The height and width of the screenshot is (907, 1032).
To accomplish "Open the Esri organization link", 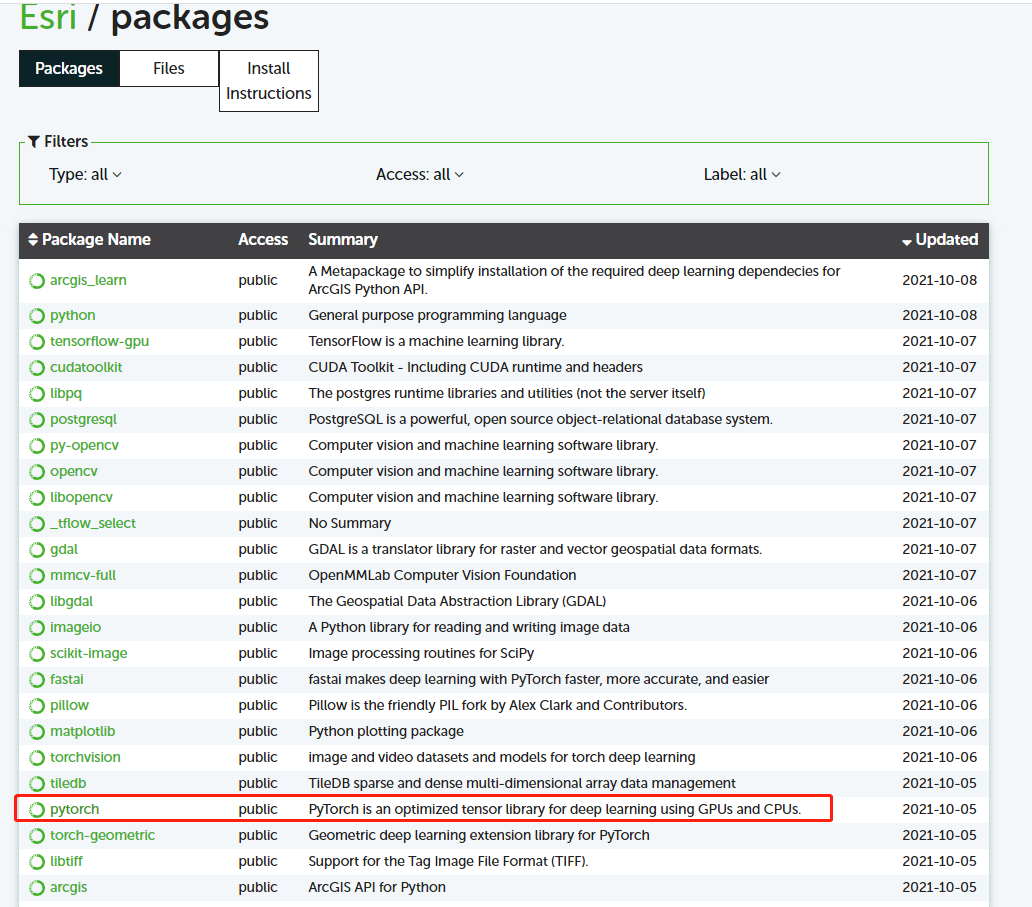I will (x=48, y=17).
